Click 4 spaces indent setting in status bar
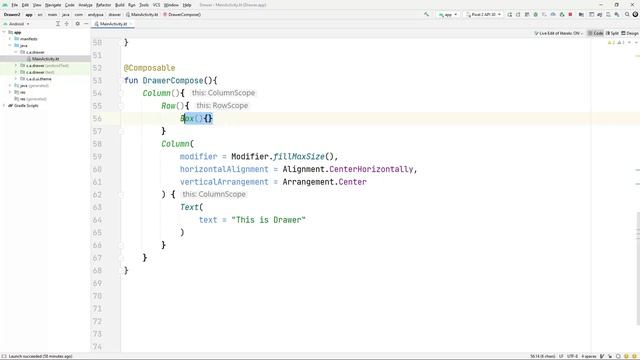The image size is (640, 360). pyautogui.click(x=589, y=356)
